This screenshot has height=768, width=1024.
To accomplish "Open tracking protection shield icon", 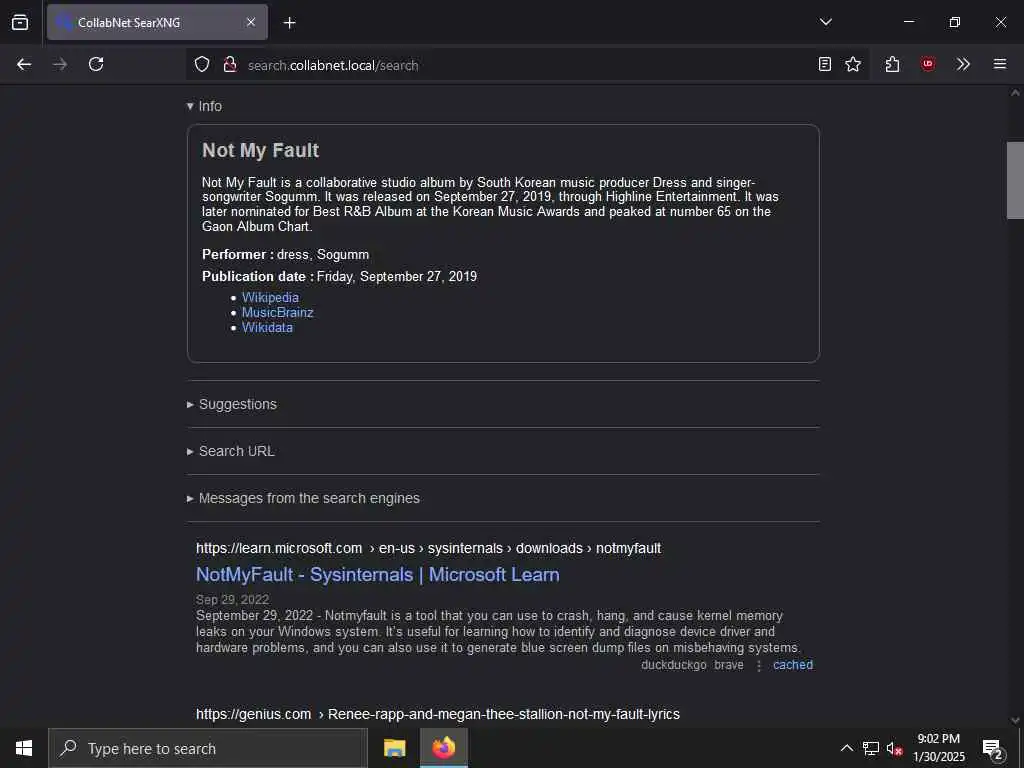I will (x=202, y=64).
